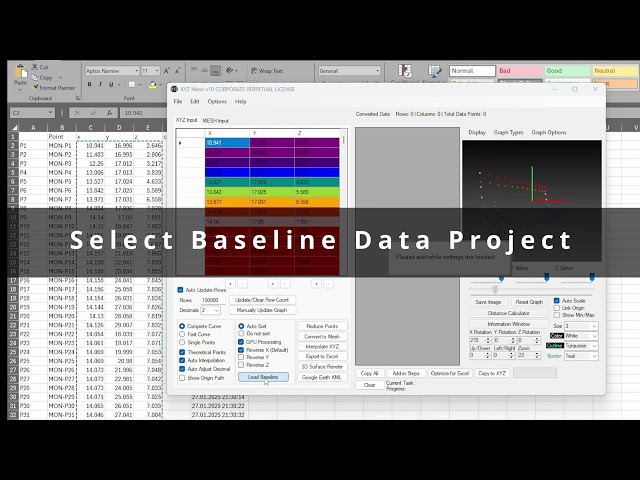
Task: Decrease font size with the small A icon
Action: point(177,71)
